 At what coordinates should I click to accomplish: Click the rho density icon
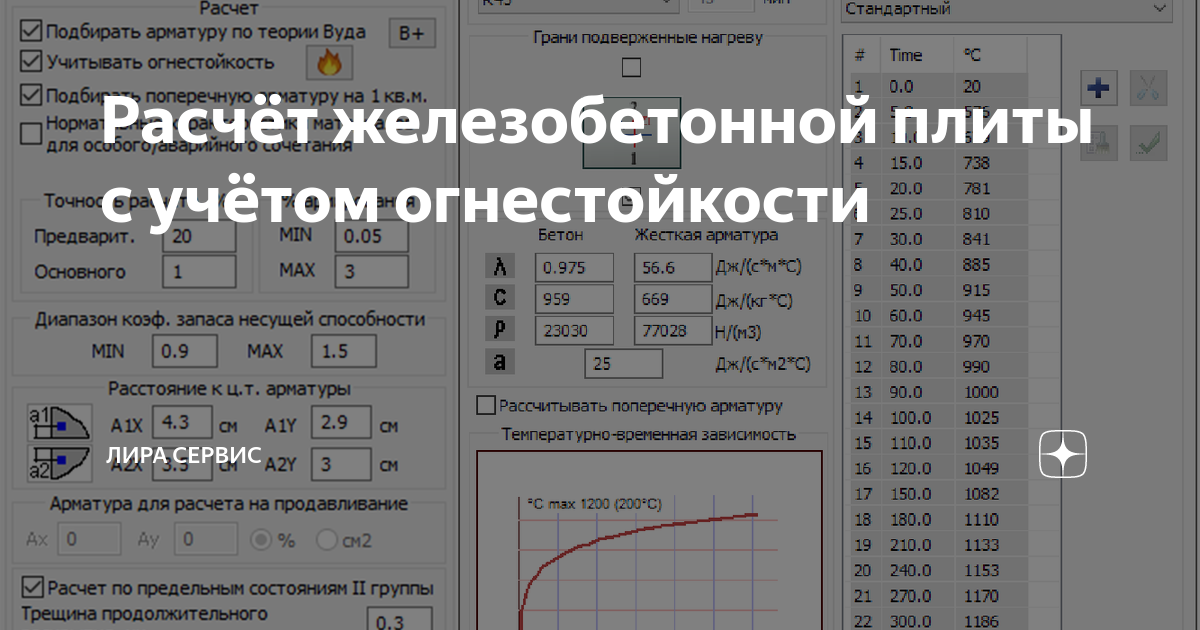pos(500,330)
